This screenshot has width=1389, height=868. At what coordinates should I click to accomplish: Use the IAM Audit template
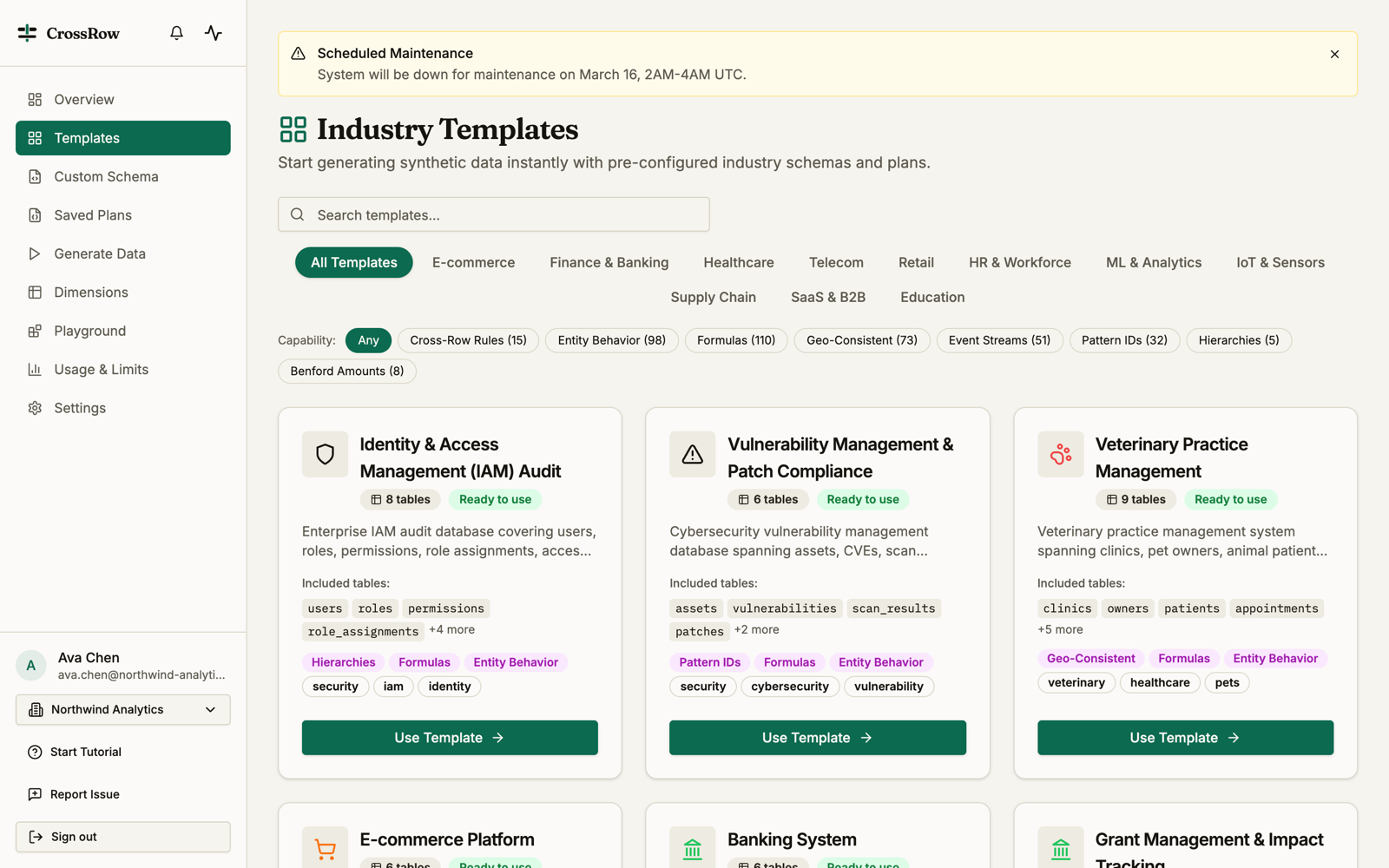pyautogui.click(x=450, y=738)
